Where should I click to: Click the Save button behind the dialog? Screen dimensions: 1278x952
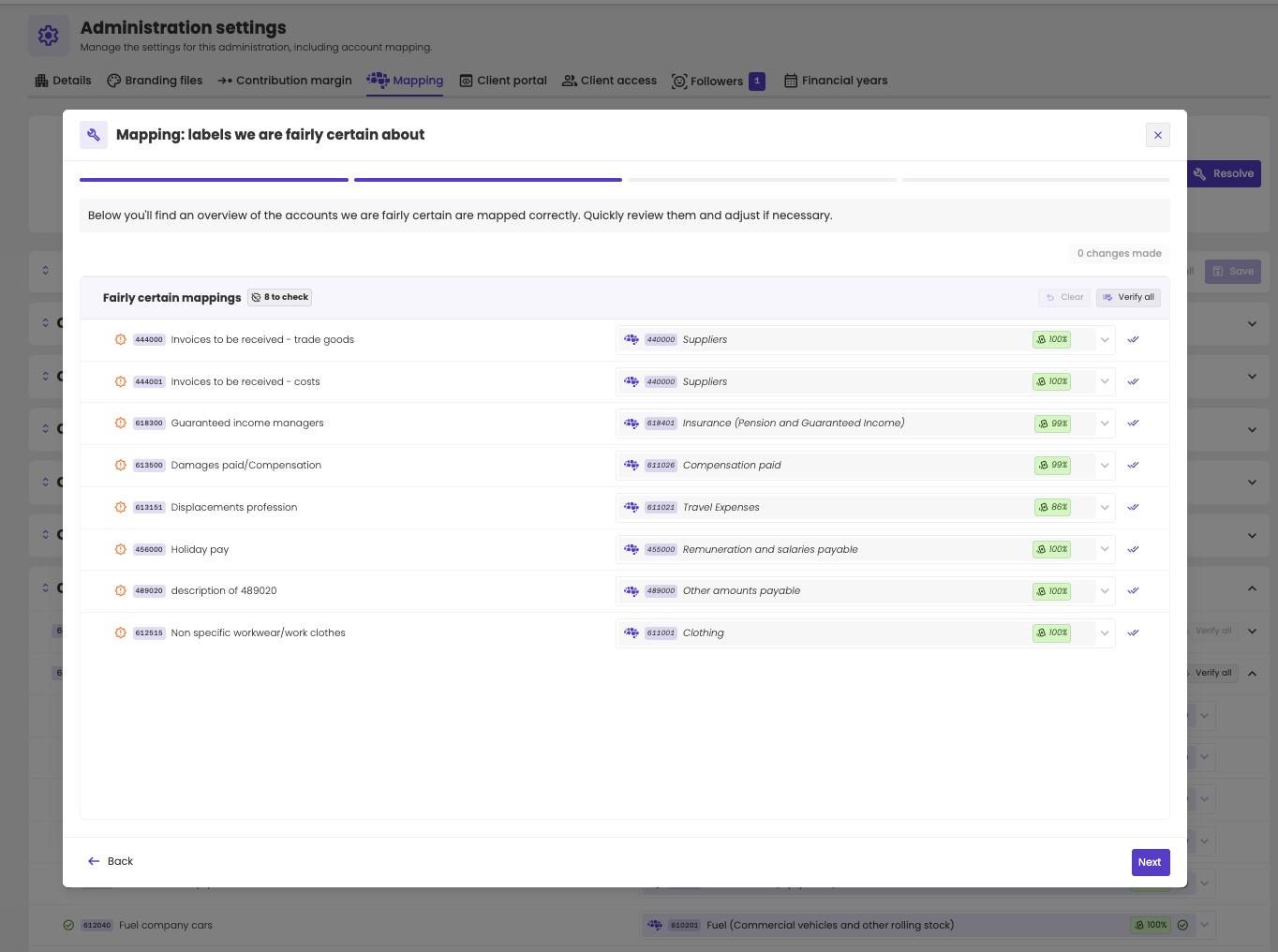point(1233,271)
